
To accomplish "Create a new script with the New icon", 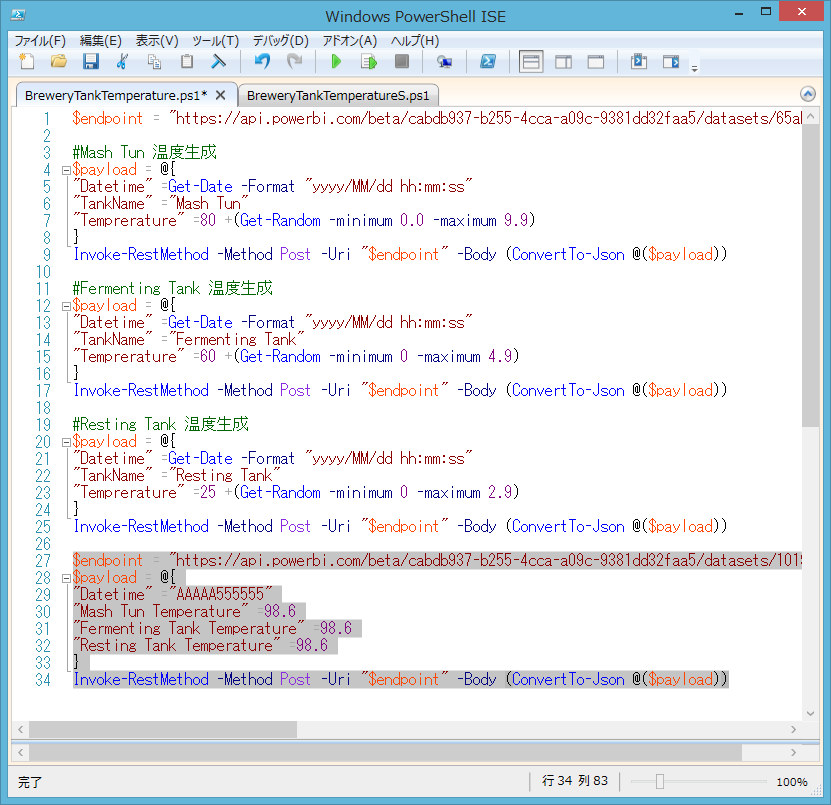I will pos(27,61).
